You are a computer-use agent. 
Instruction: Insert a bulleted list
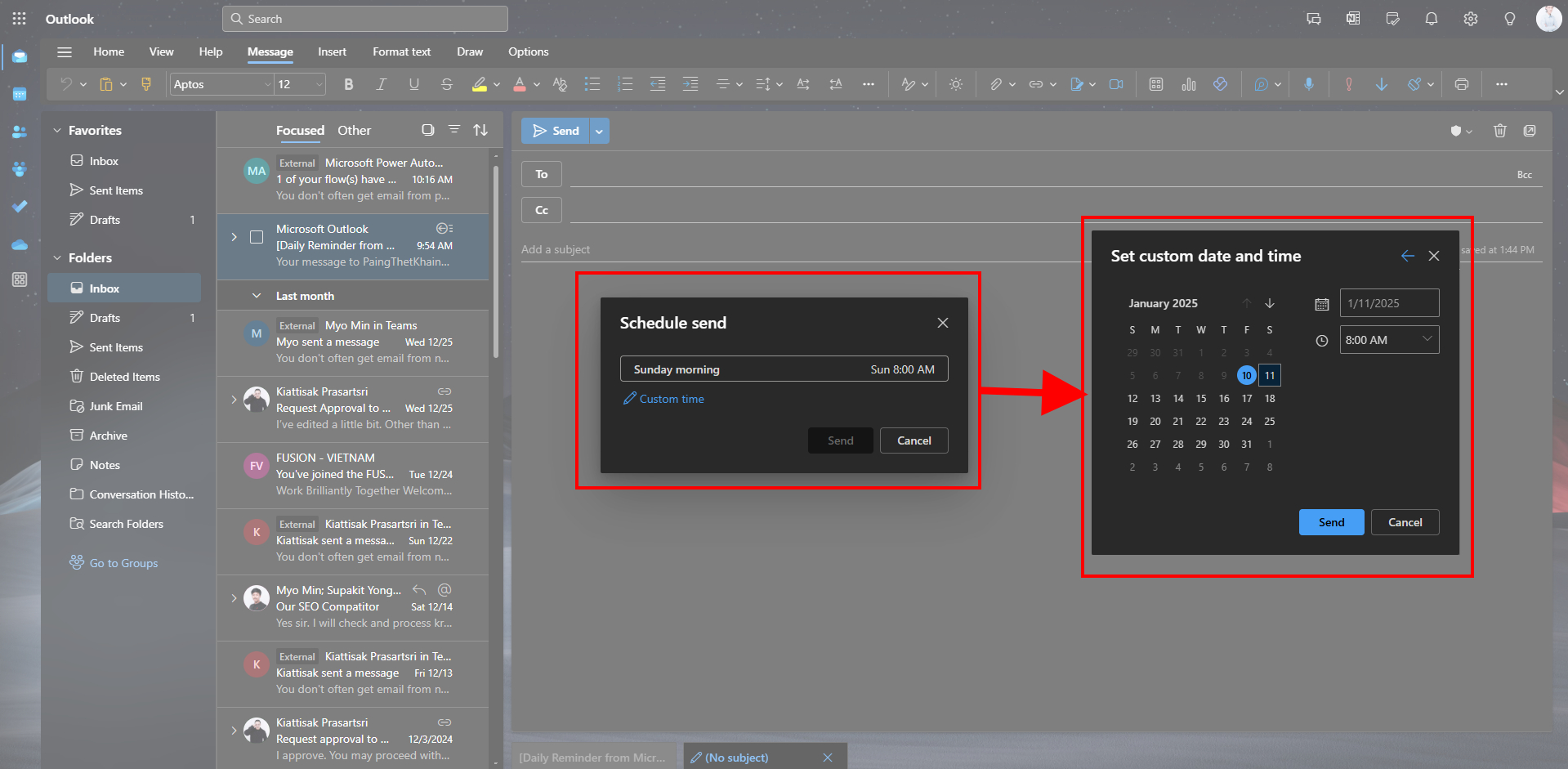(592, 84)
